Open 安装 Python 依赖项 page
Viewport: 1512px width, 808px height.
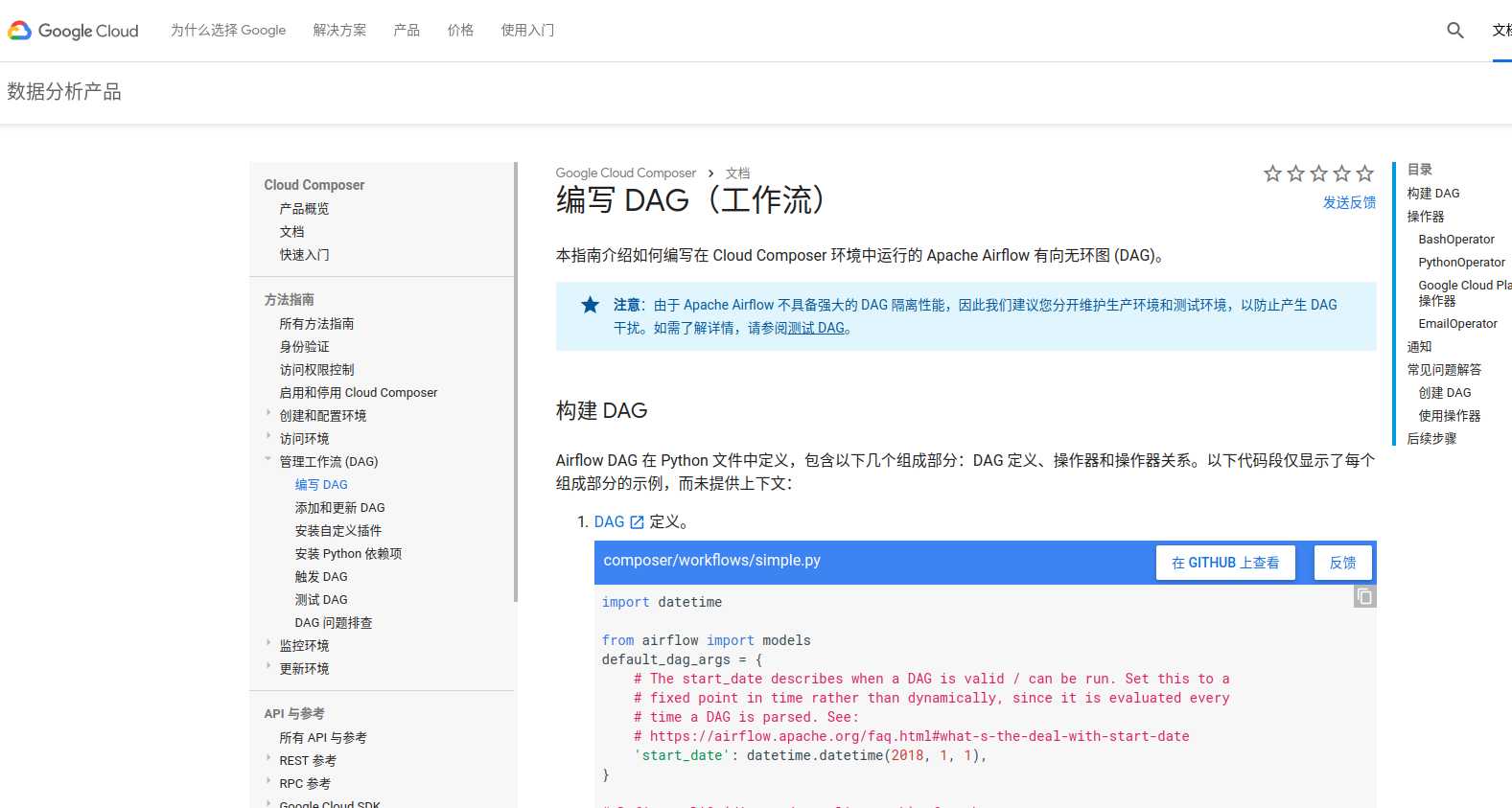pos(348,554)
